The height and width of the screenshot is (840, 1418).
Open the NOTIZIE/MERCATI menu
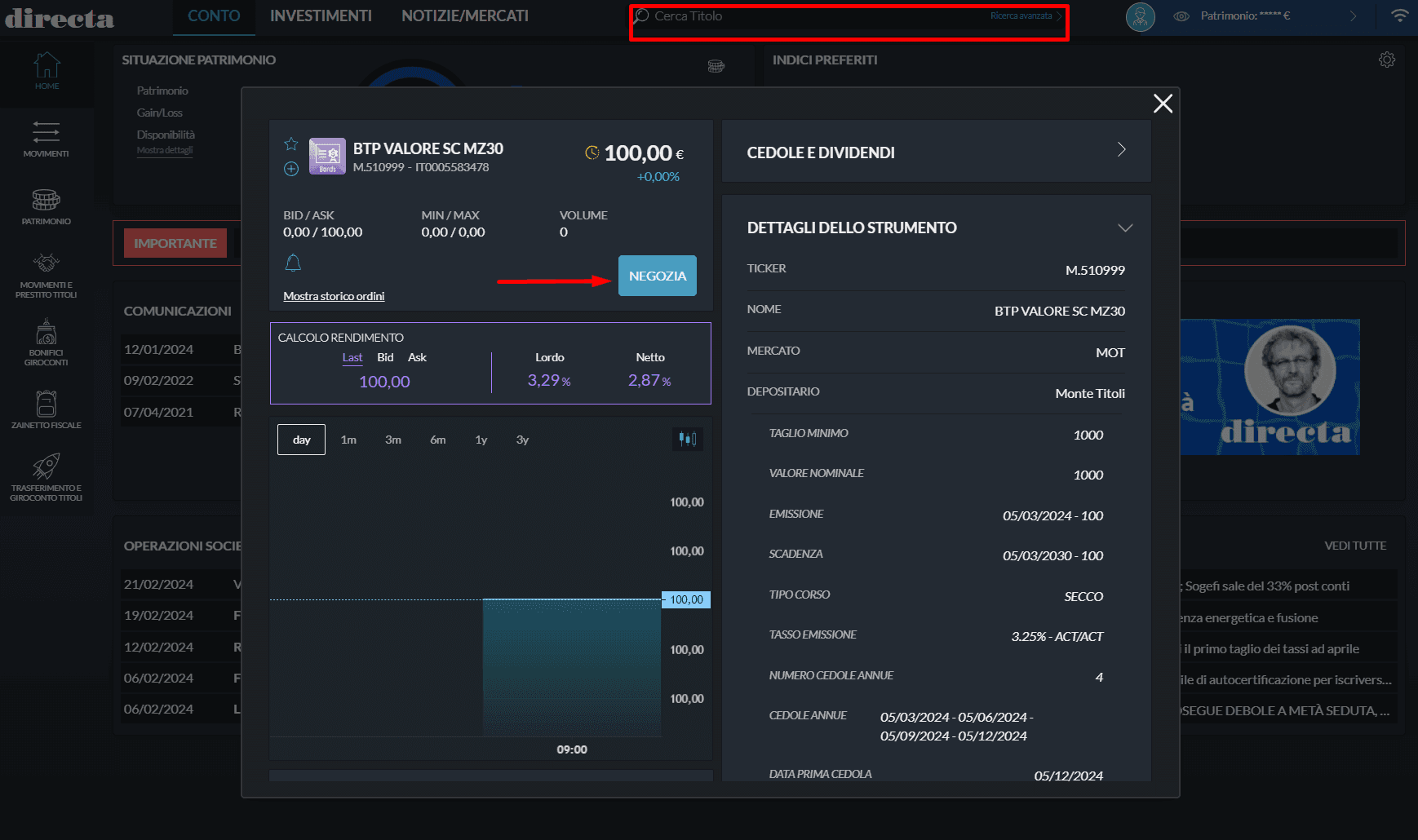coord(463,15)
